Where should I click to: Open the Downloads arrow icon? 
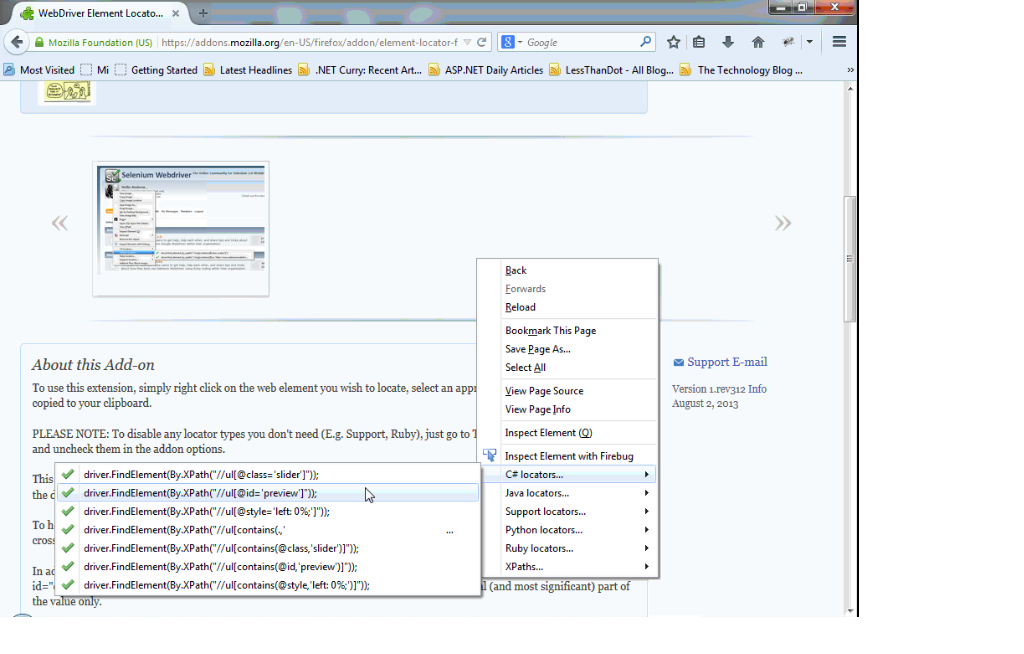(x=728, y=42)
